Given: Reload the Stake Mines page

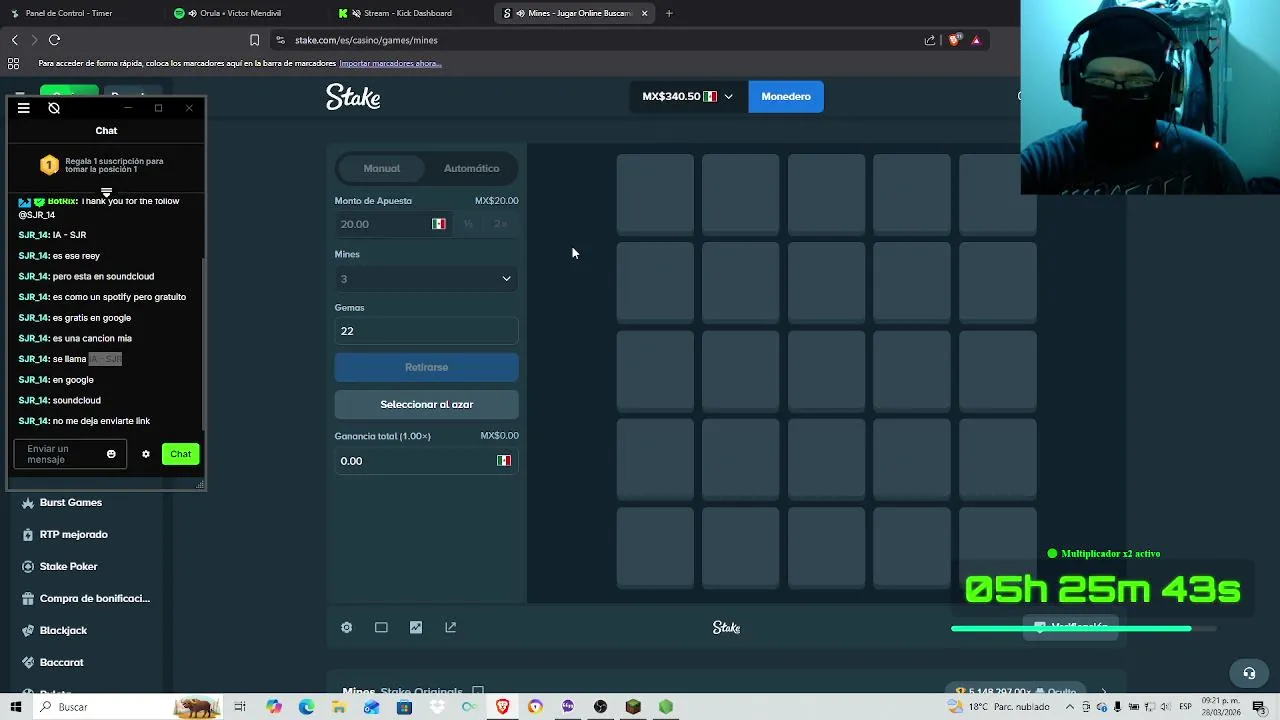Looking at the screenshot, I should (x=55, y=40).
